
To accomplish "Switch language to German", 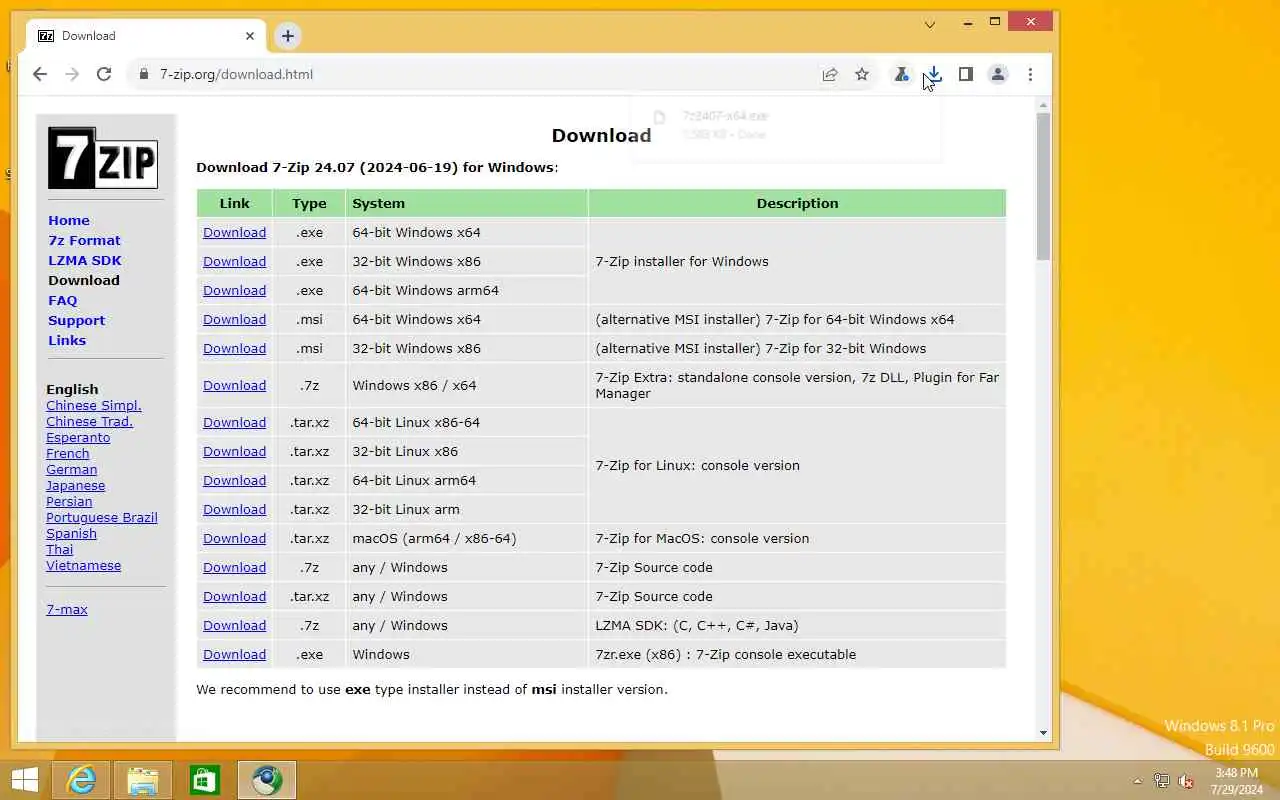I will (x=72, y=469).
